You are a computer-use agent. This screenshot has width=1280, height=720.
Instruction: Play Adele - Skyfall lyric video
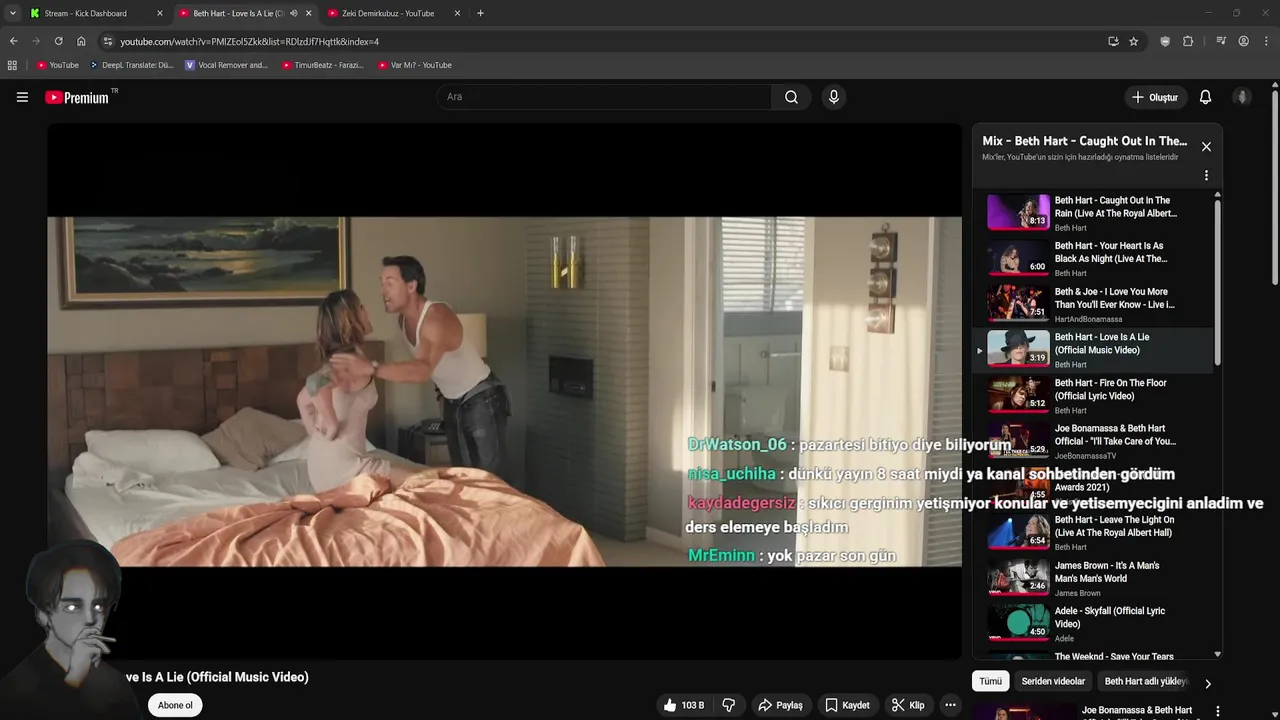1093,623
